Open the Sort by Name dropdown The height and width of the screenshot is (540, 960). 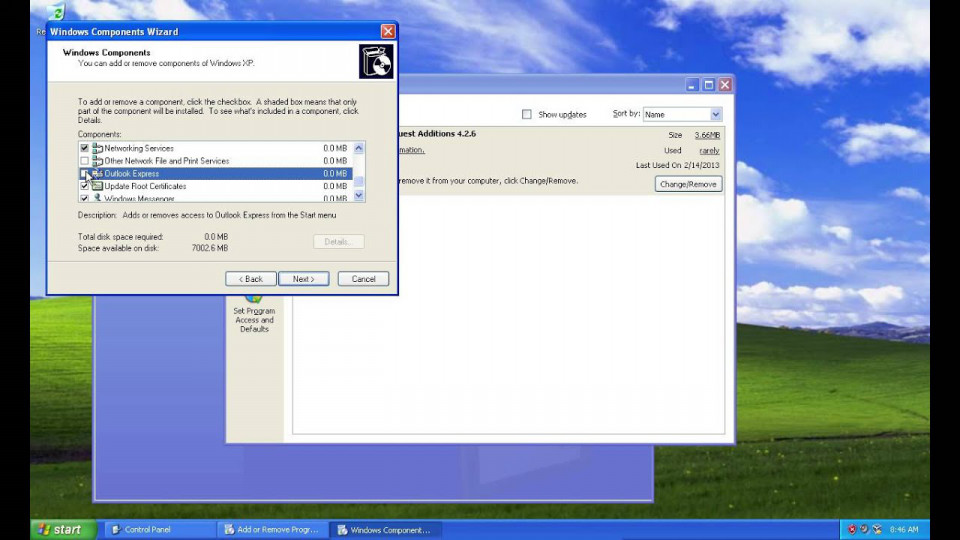[x=715, y=114]
